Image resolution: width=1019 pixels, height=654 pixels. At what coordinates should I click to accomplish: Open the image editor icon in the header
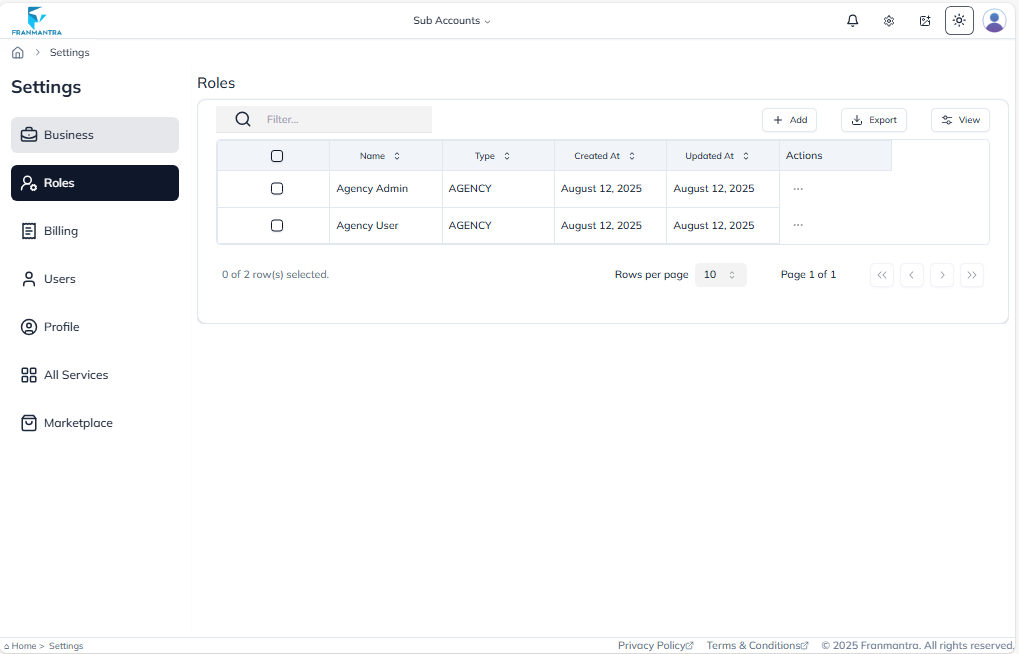924,20
